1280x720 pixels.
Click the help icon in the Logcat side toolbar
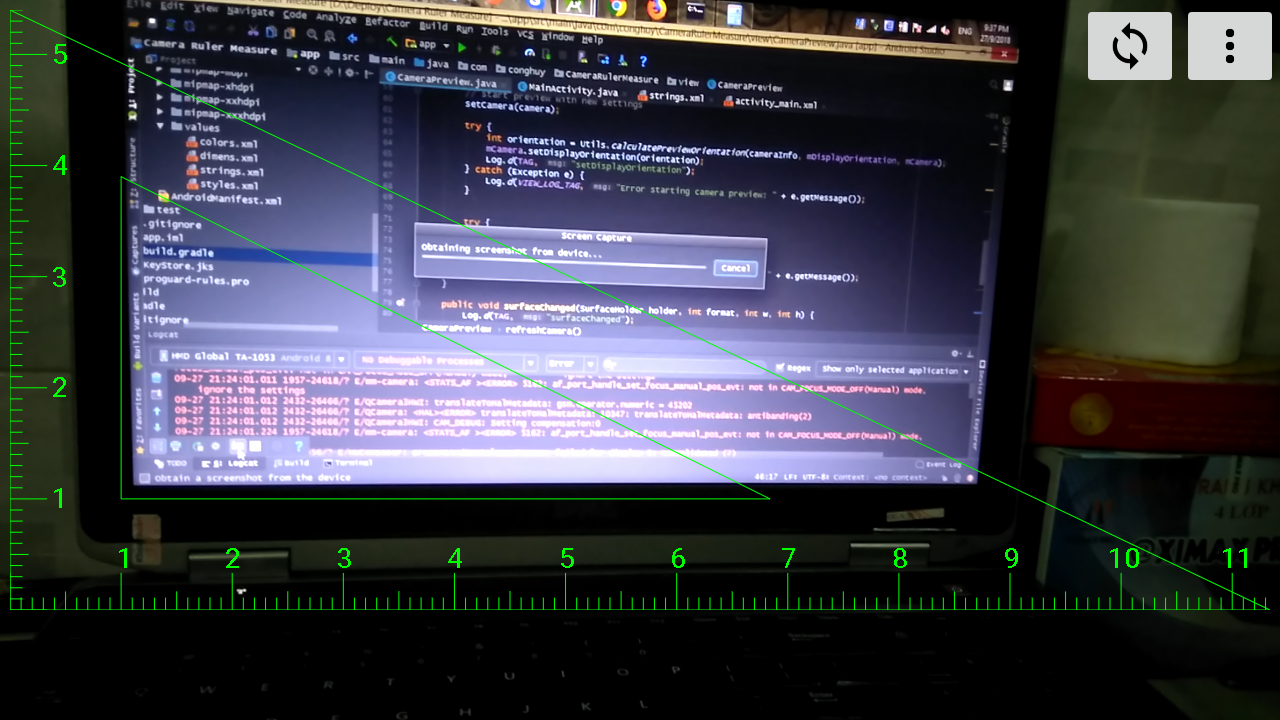pyautogui.click(x=298, y=446)
